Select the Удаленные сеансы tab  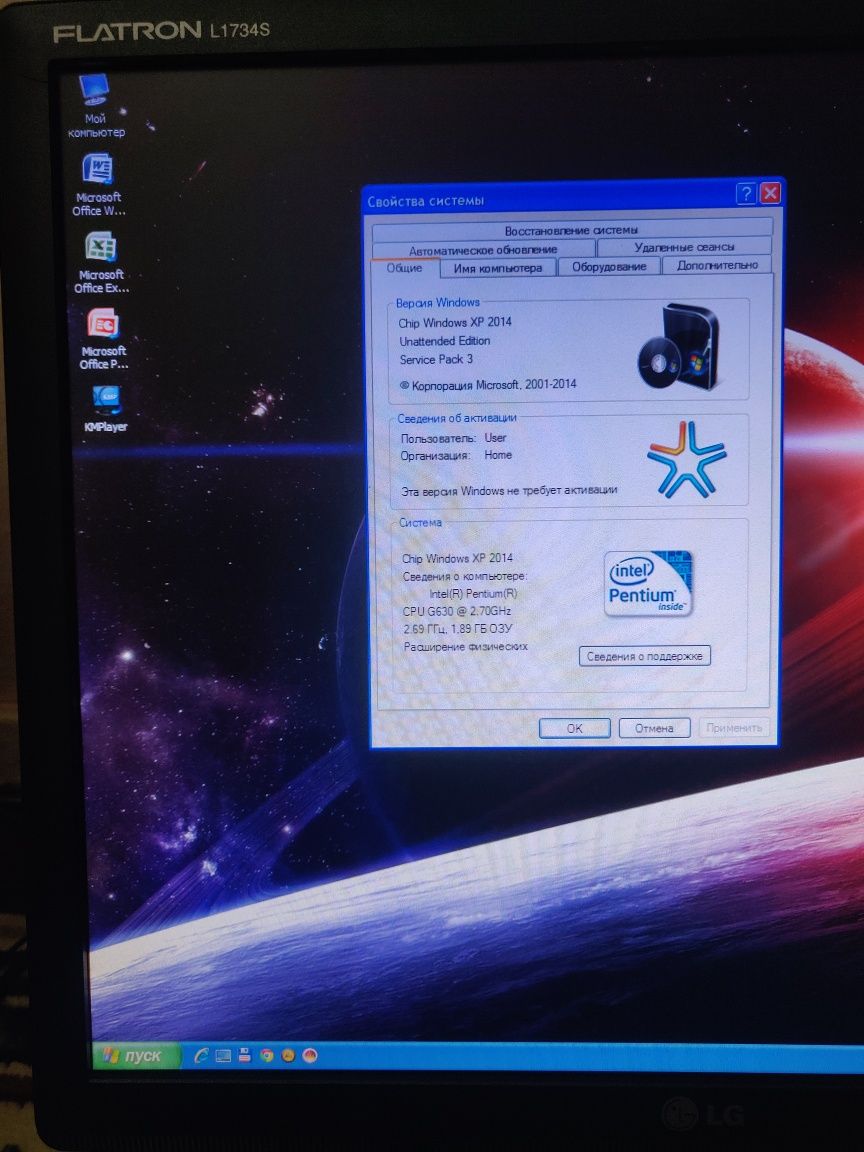[x=684, y=247]
